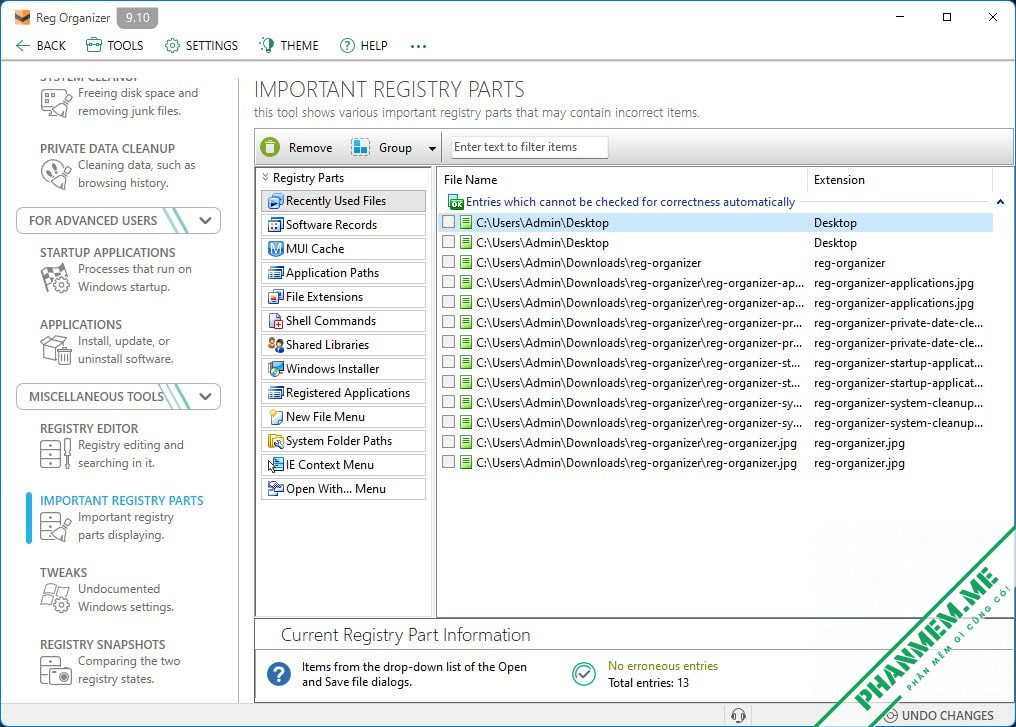1016x727 pixels.
Task: Click the Undo Changes button
Action: click(x=939, y=715)
